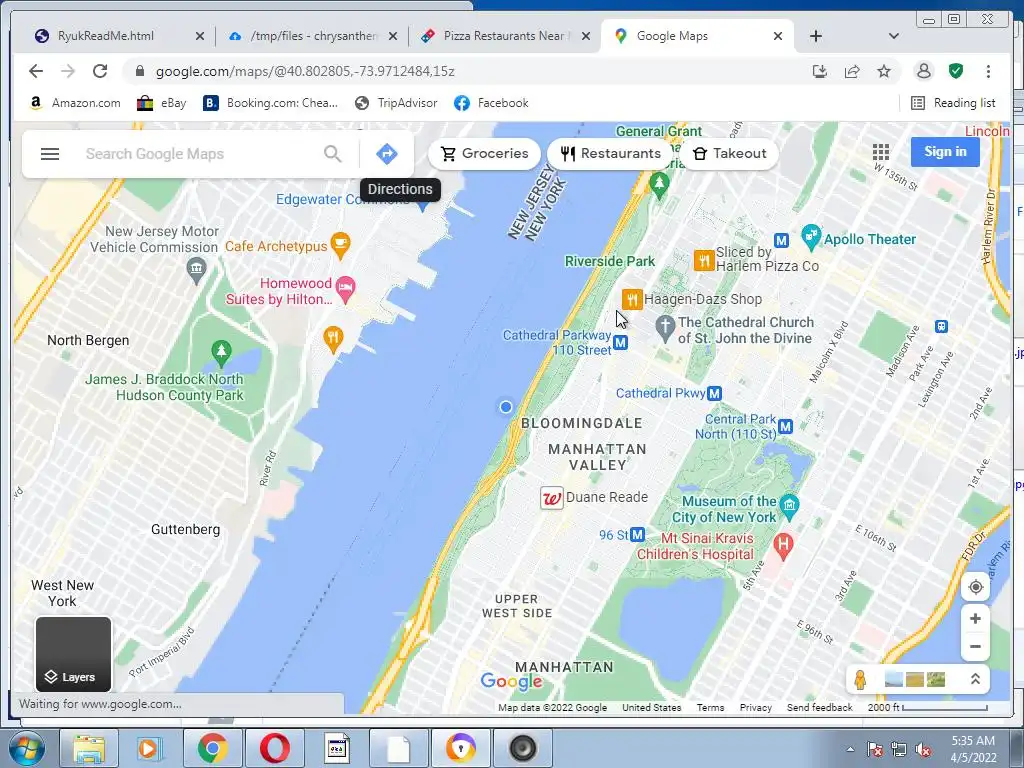1024x768 pixels.
Task: Click the green shield extension icon
Action: [955, 71]
